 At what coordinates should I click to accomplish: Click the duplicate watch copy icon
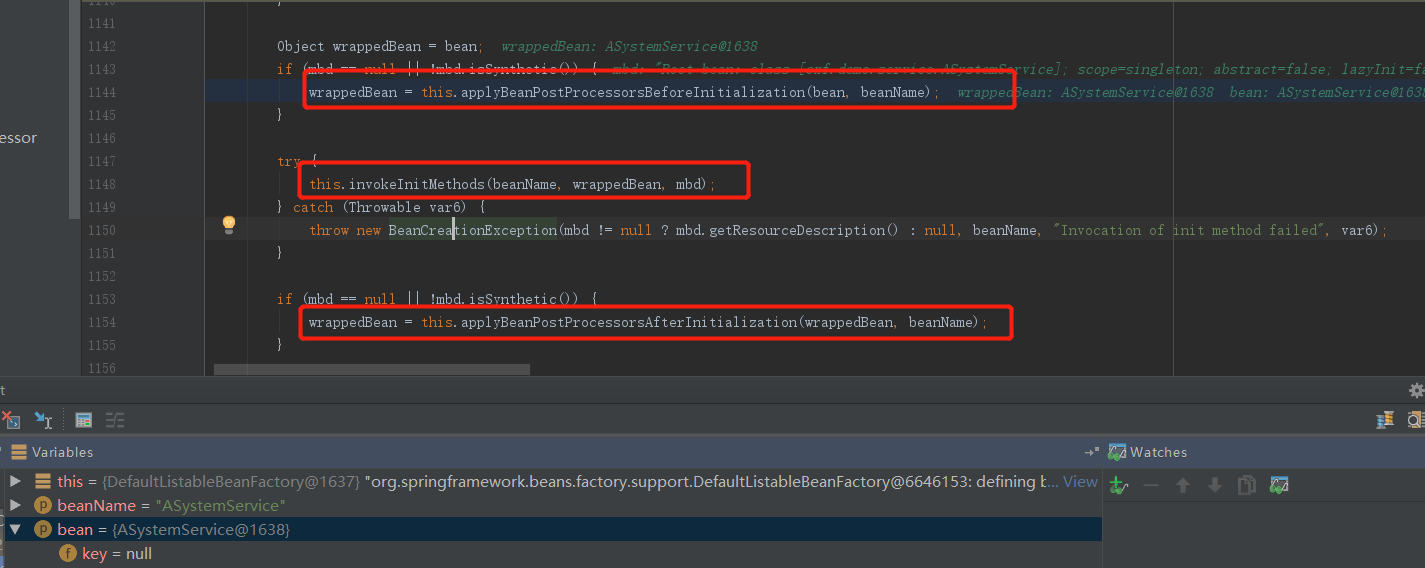coord(1247,485)
